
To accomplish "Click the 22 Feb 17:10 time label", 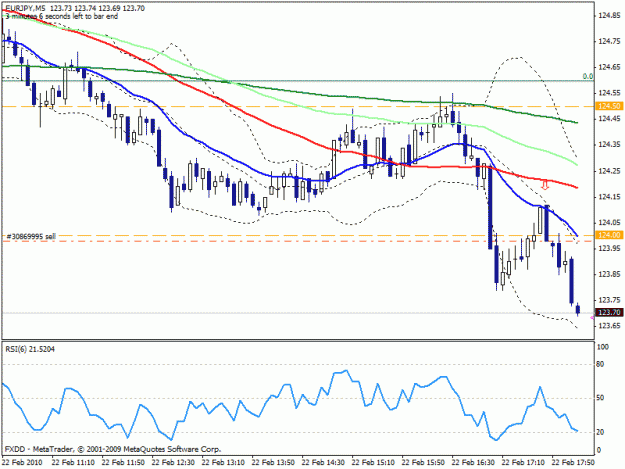I will click(x=523, y=462).
